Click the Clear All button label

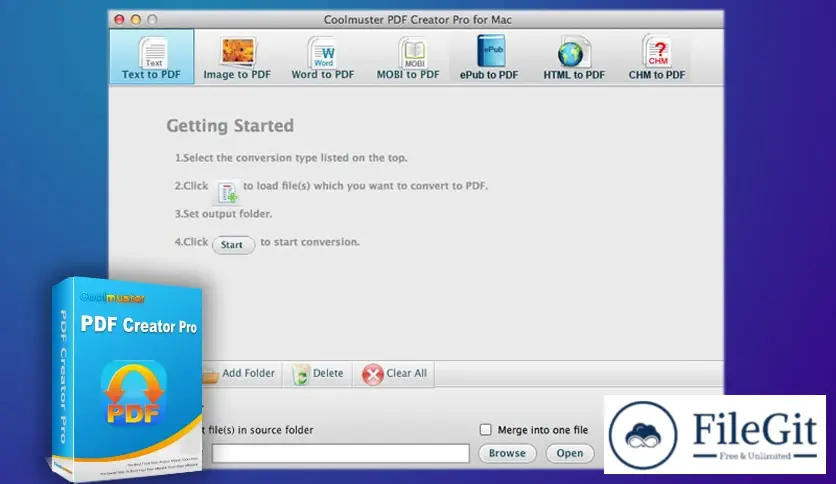click(406, 373)
